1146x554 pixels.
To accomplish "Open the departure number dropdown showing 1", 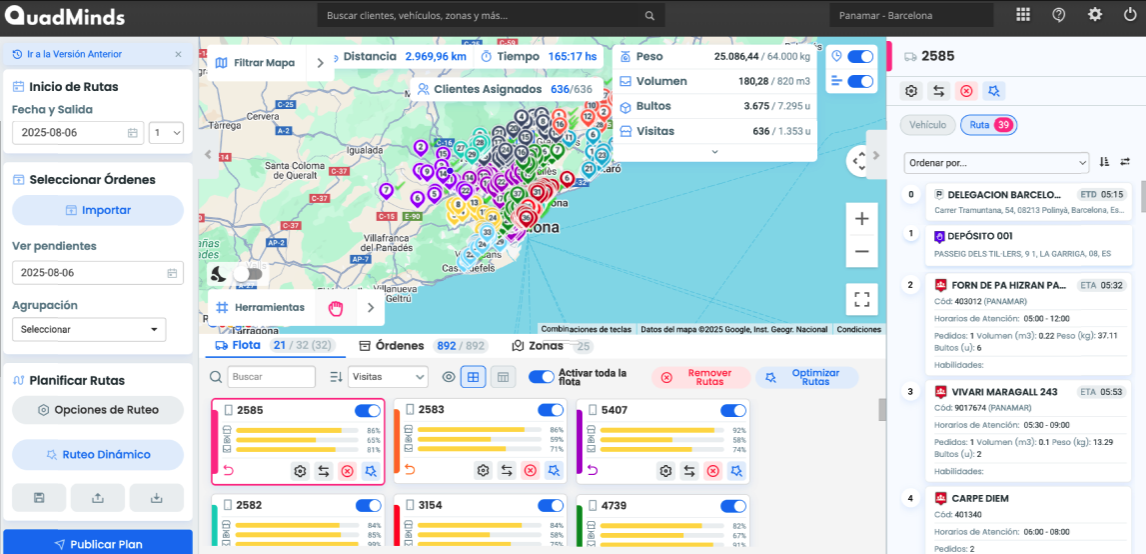I will tap(167, 133).
